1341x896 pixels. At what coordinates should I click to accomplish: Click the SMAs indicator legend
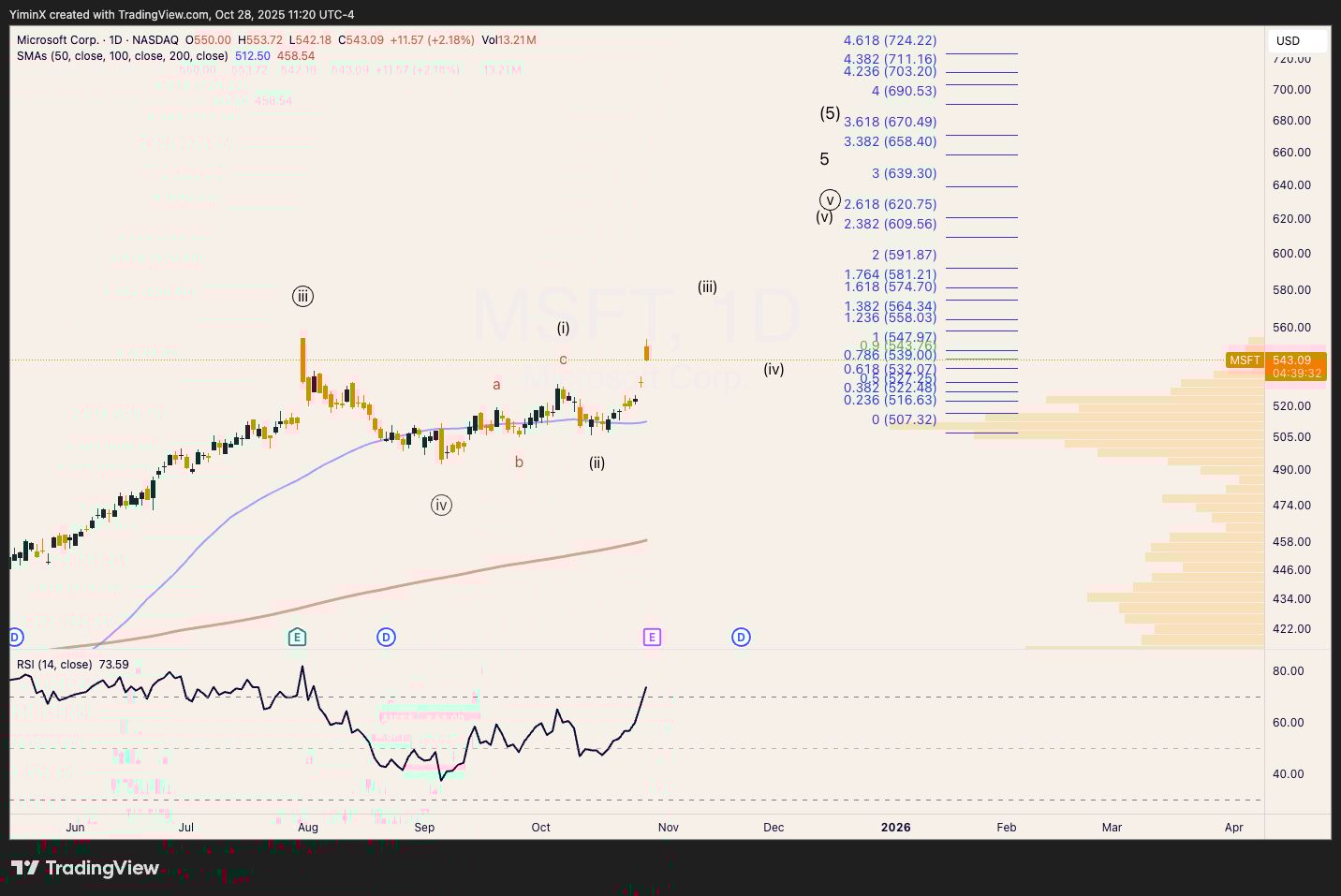(x=122, y=56)
